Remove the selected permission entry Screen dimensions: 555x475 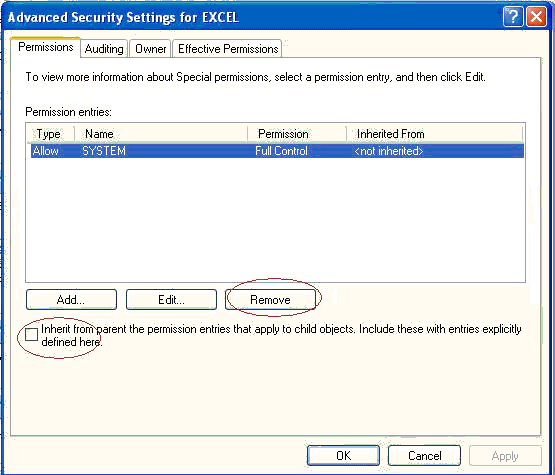click(270, 300)
